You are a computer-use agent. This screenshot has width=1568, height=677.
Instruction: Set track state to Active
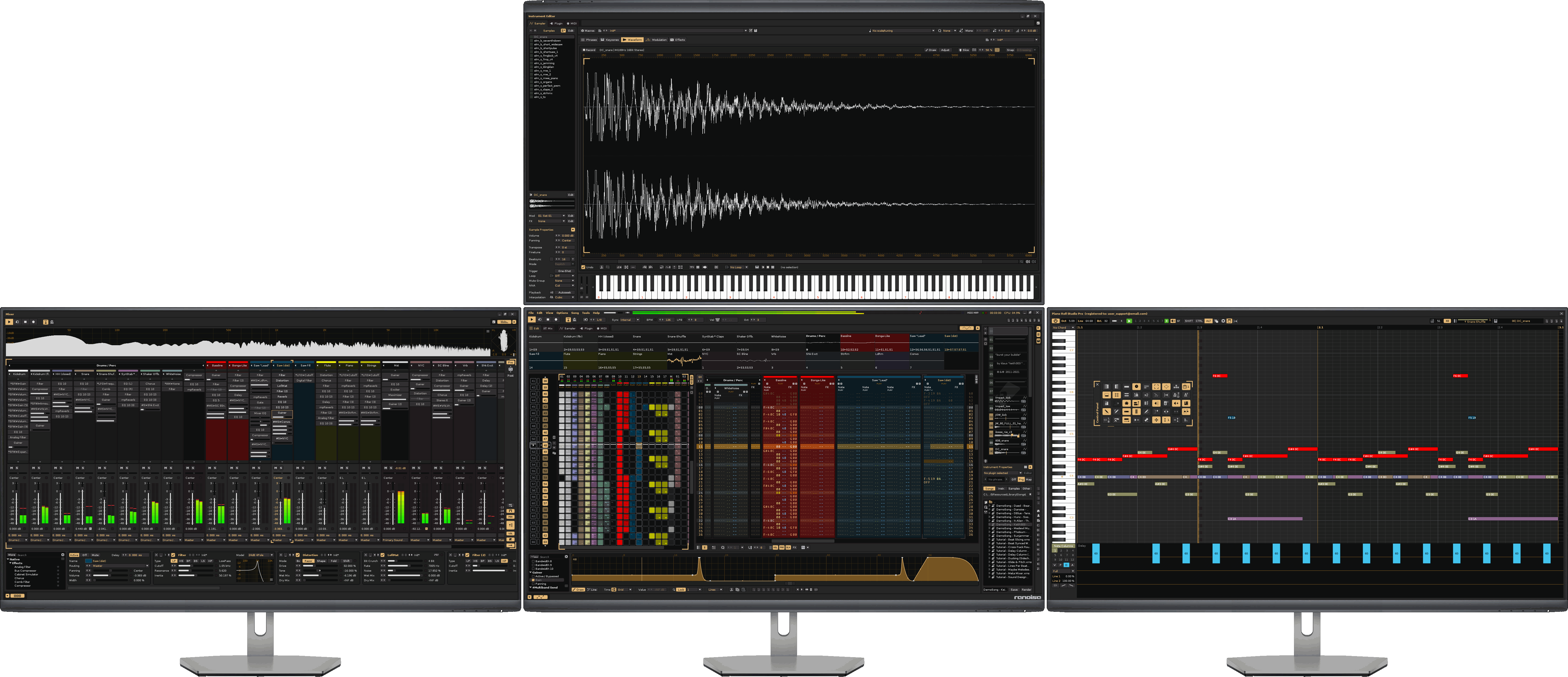click(x=74, y=555)
